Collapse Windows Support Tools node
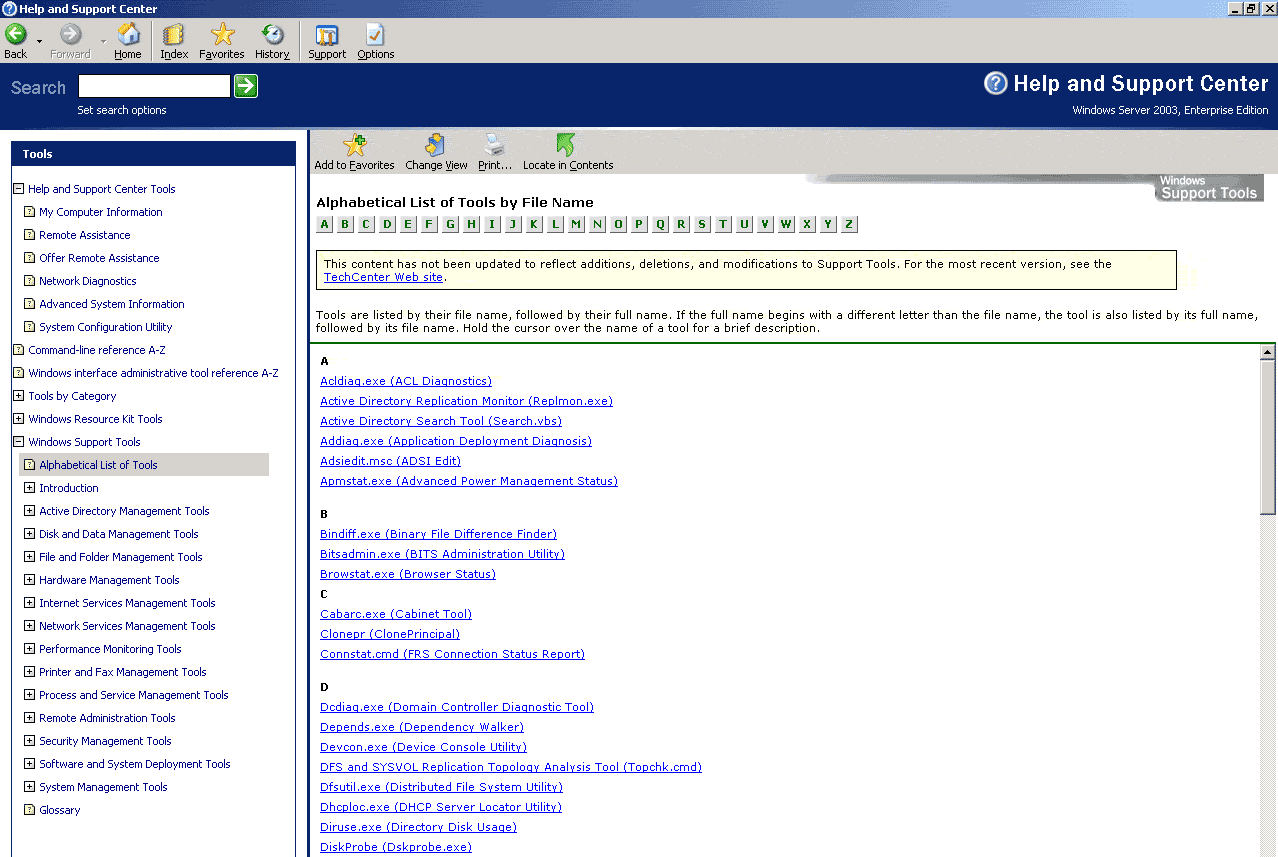Screen dimensions: 1278x857 point(18,442)
